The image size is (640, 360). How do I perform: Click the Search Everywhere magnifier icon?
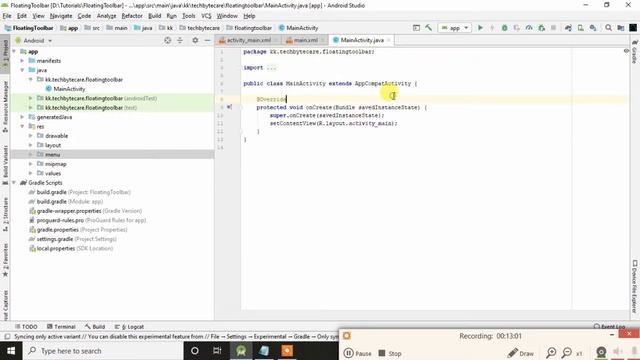tap(608, 28)
